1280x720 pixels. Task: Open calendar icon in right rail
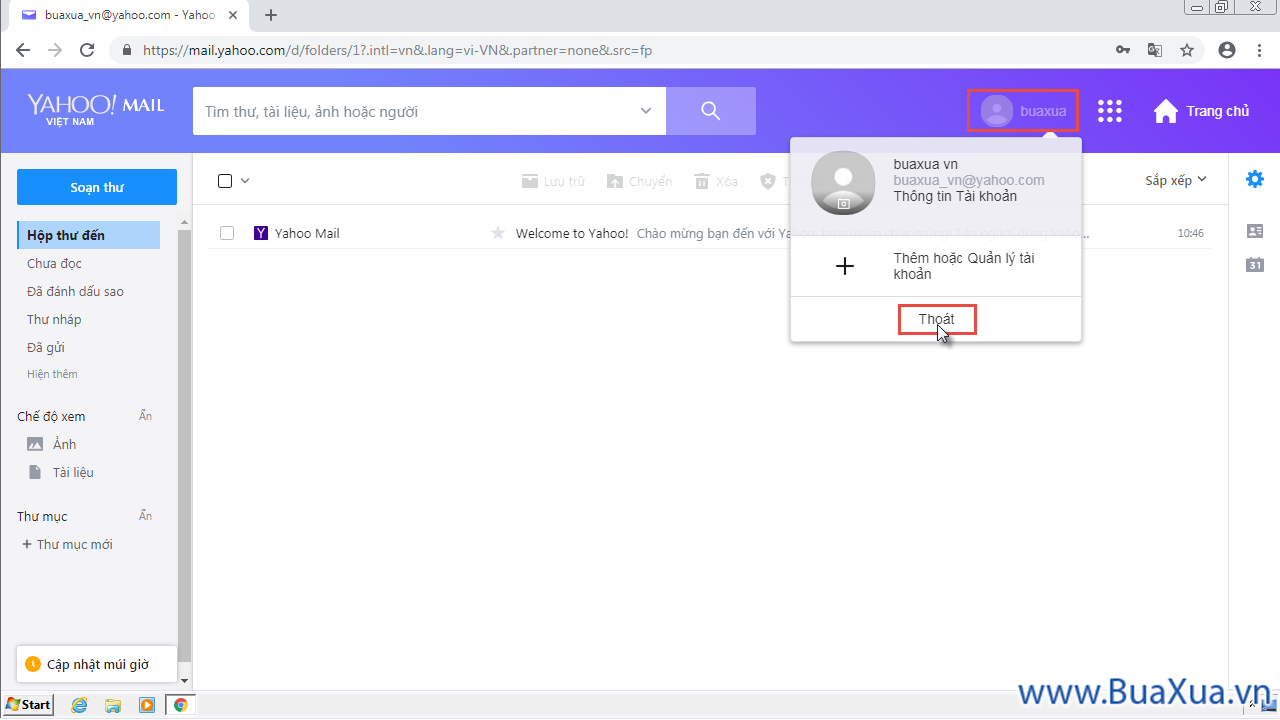[1255, 265]
